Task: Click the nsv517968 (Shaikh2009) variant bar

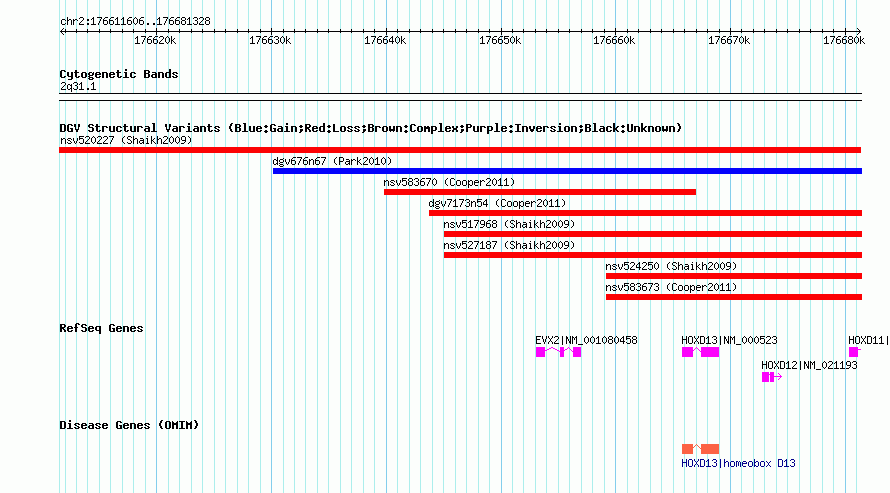Action: [653, 234]
